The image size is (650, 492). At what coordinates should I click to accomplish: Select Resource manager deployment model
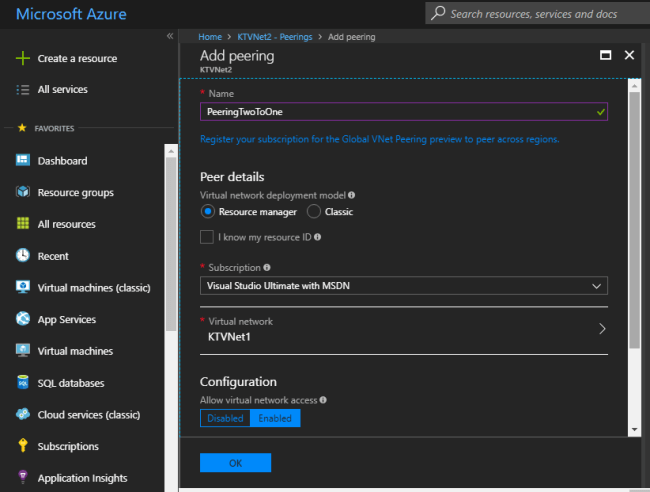click(208, 212)
